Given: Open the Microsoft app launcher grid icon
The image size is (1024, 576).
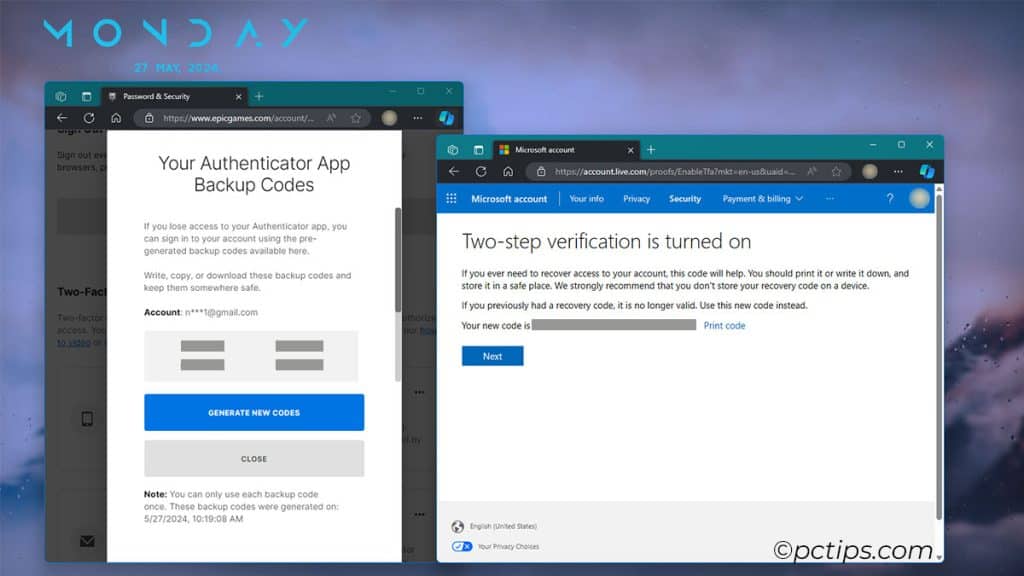Looking at the screenshot, I should pyautogui.click(x=452, y=198).
